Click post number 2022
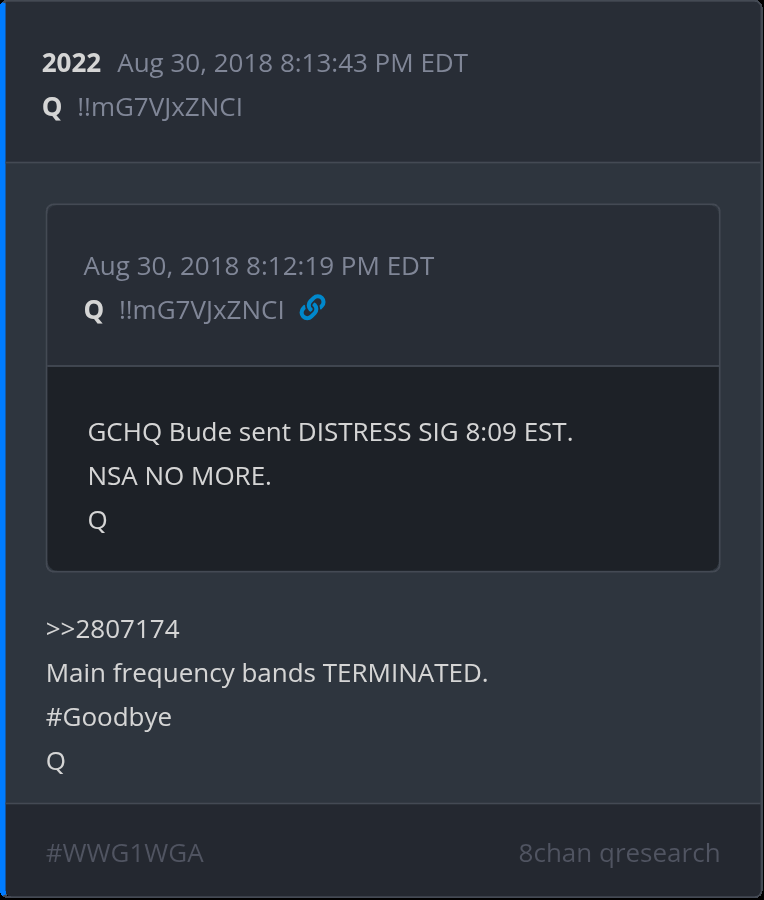 (x=71, y=64)
